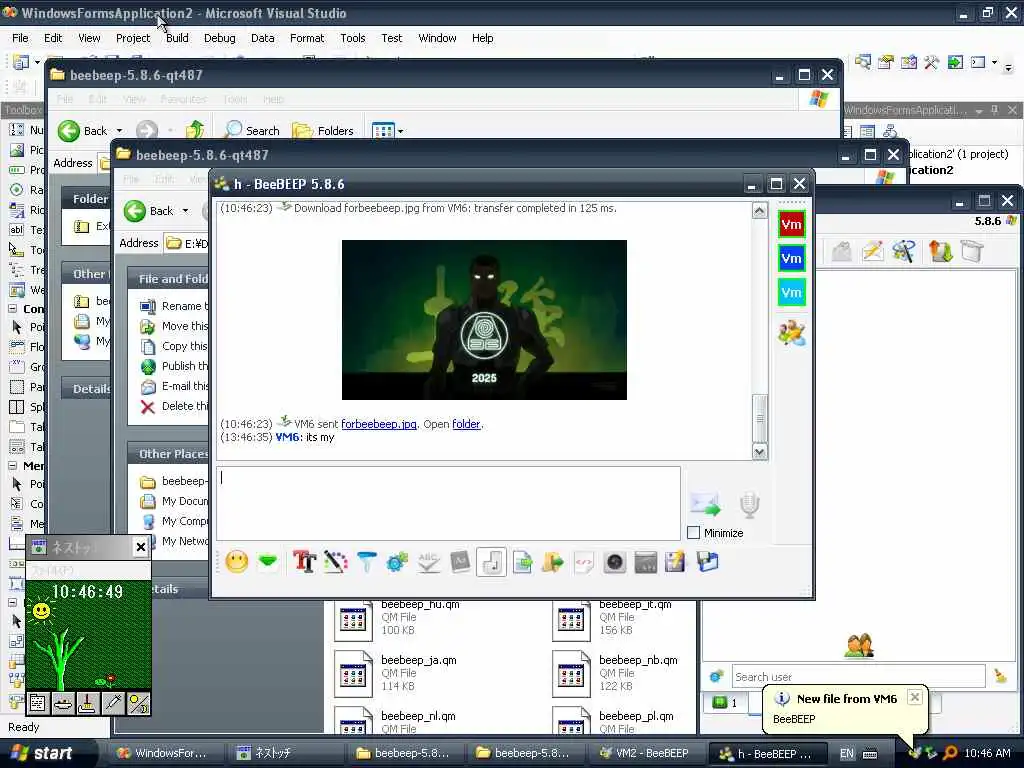This screenshot has height=768, width=1024.
Task: Click the Search user field in VM2 BeeBEEP
Action: coord(857,677)
